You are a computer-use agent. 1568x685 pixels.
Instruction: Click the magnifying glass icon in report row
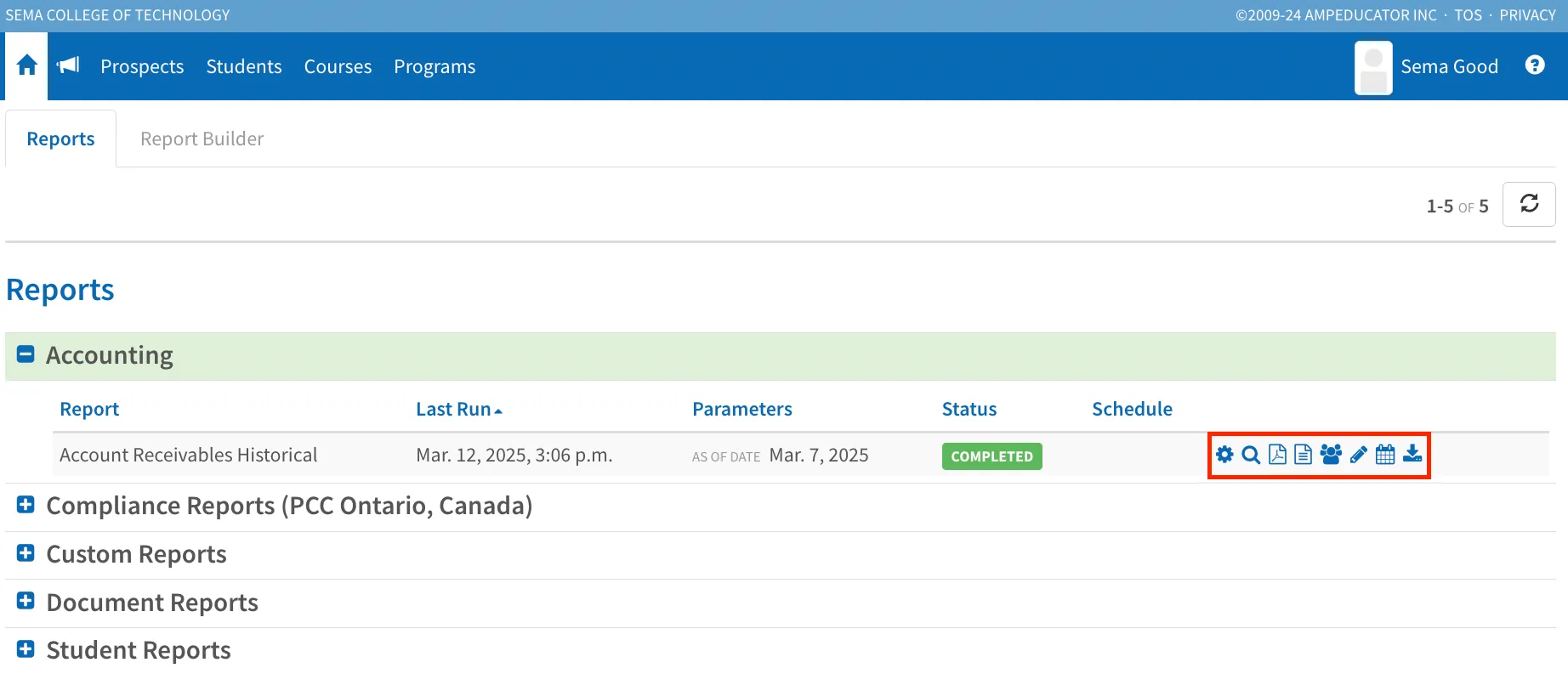(1251, 455)
